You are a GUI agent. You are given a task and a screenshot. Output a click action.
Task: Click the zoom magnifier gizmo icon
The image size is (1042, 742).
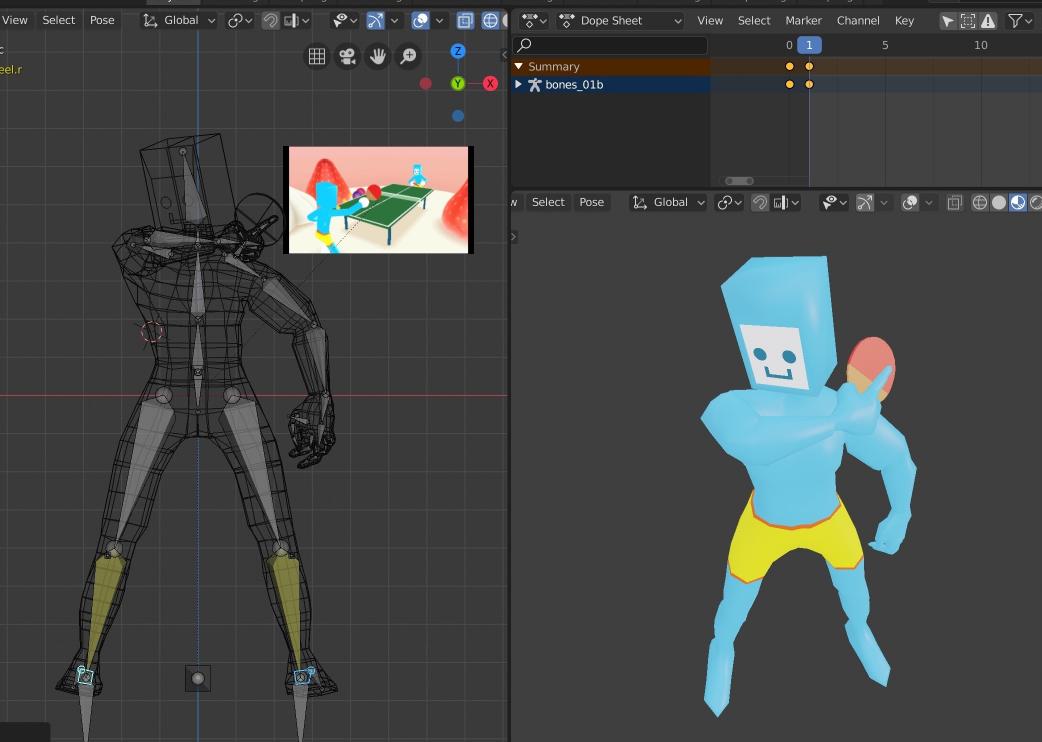(x=408, y=57)
